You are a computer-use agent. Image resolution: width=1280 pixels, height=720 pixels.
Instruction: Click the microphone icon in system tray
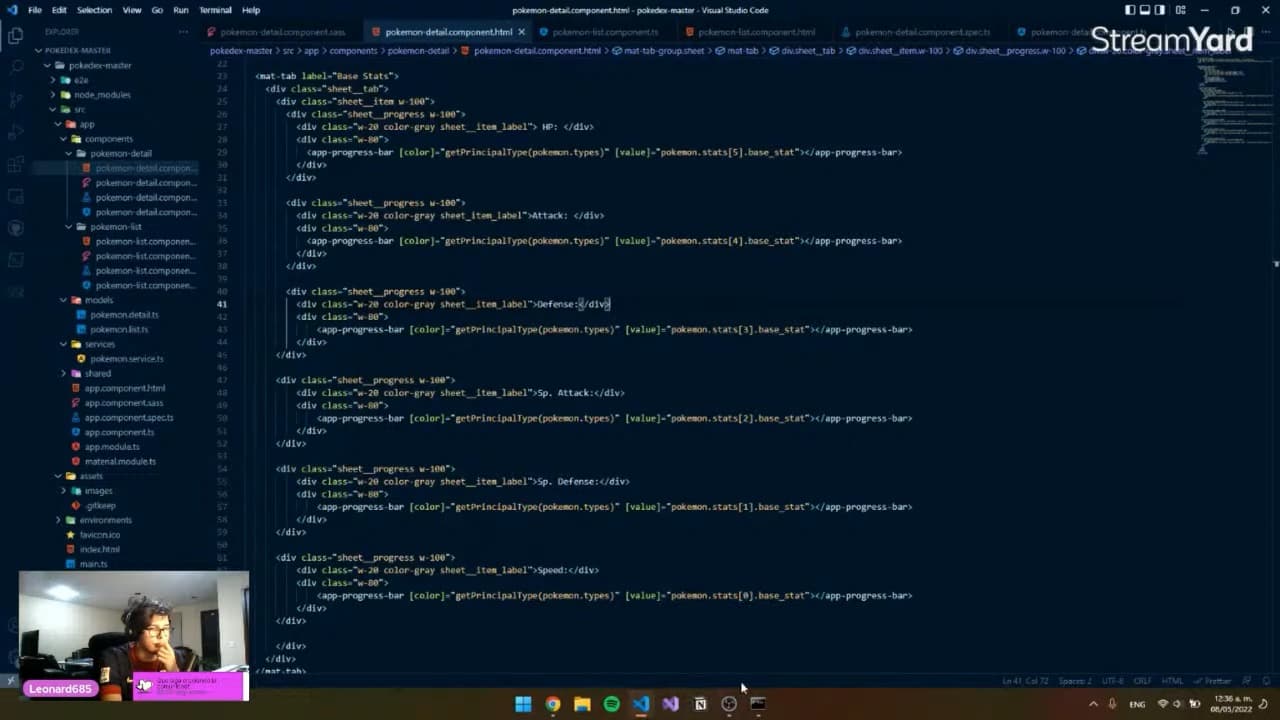pyautogui.click(x=1112, y=704)
